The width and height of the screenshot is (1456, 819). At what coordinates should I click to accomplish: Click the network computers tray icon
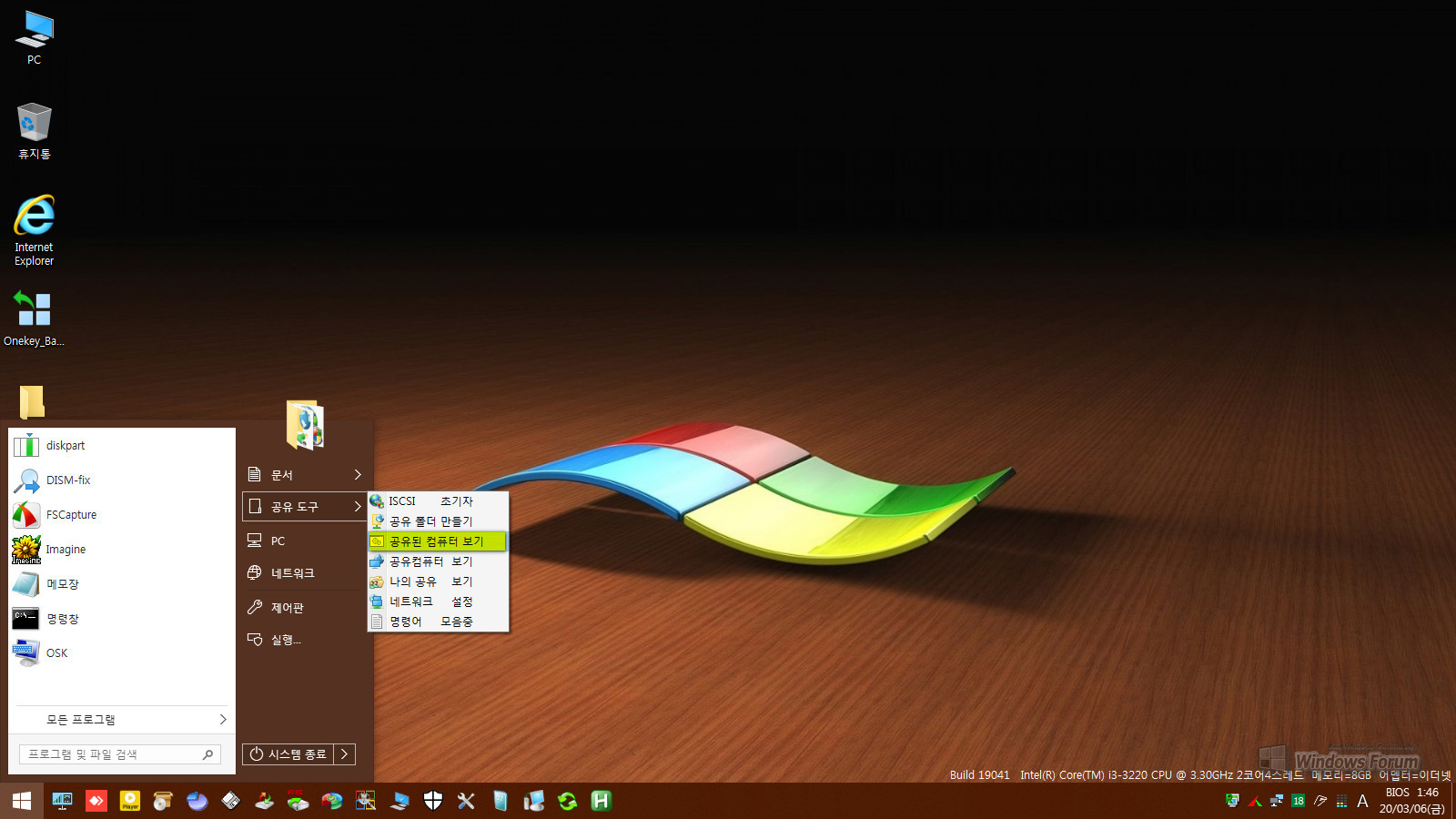(x=1277, y=801)
